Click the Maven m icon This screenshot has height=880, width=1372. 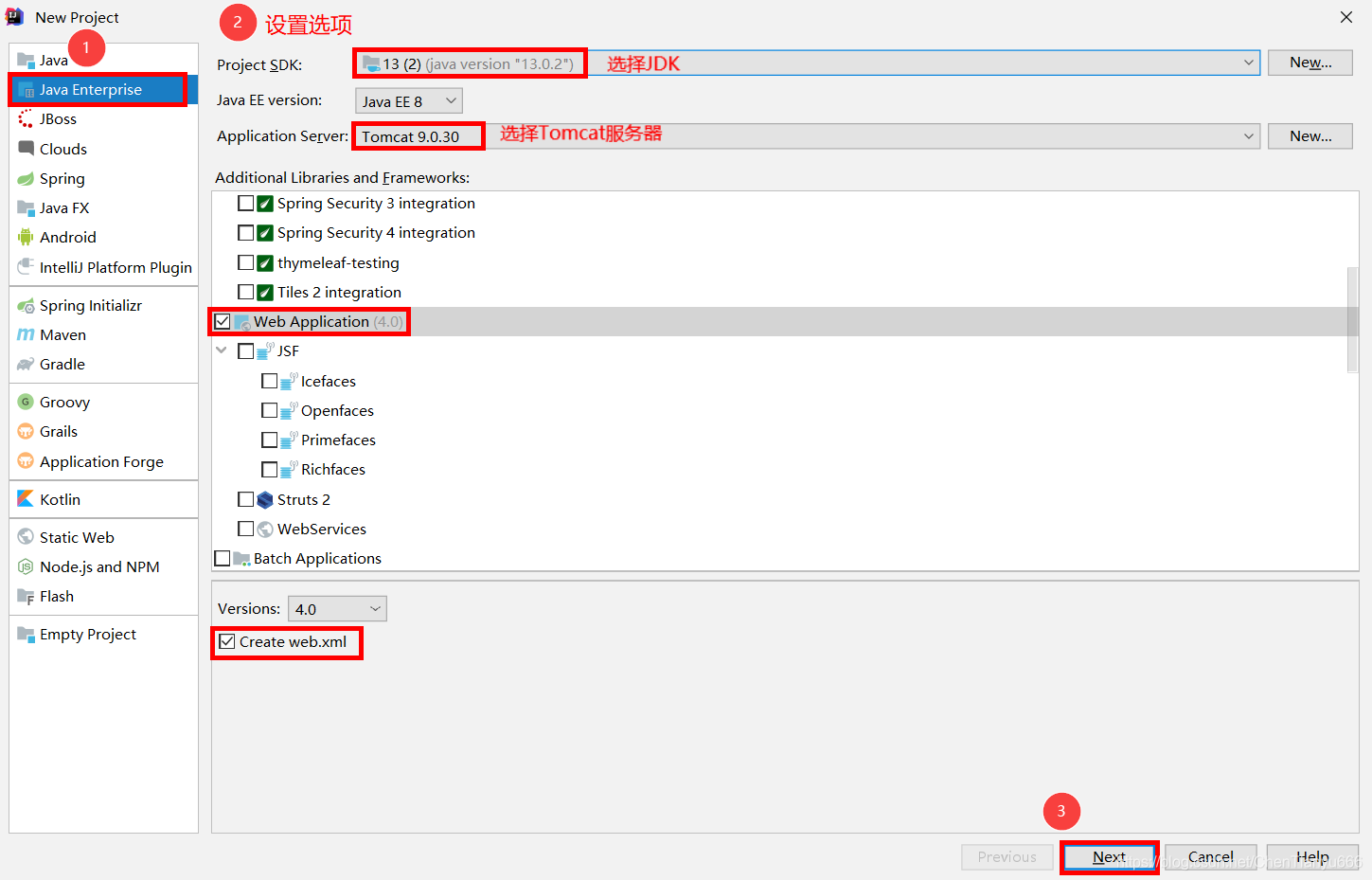[x=26, y=335]
